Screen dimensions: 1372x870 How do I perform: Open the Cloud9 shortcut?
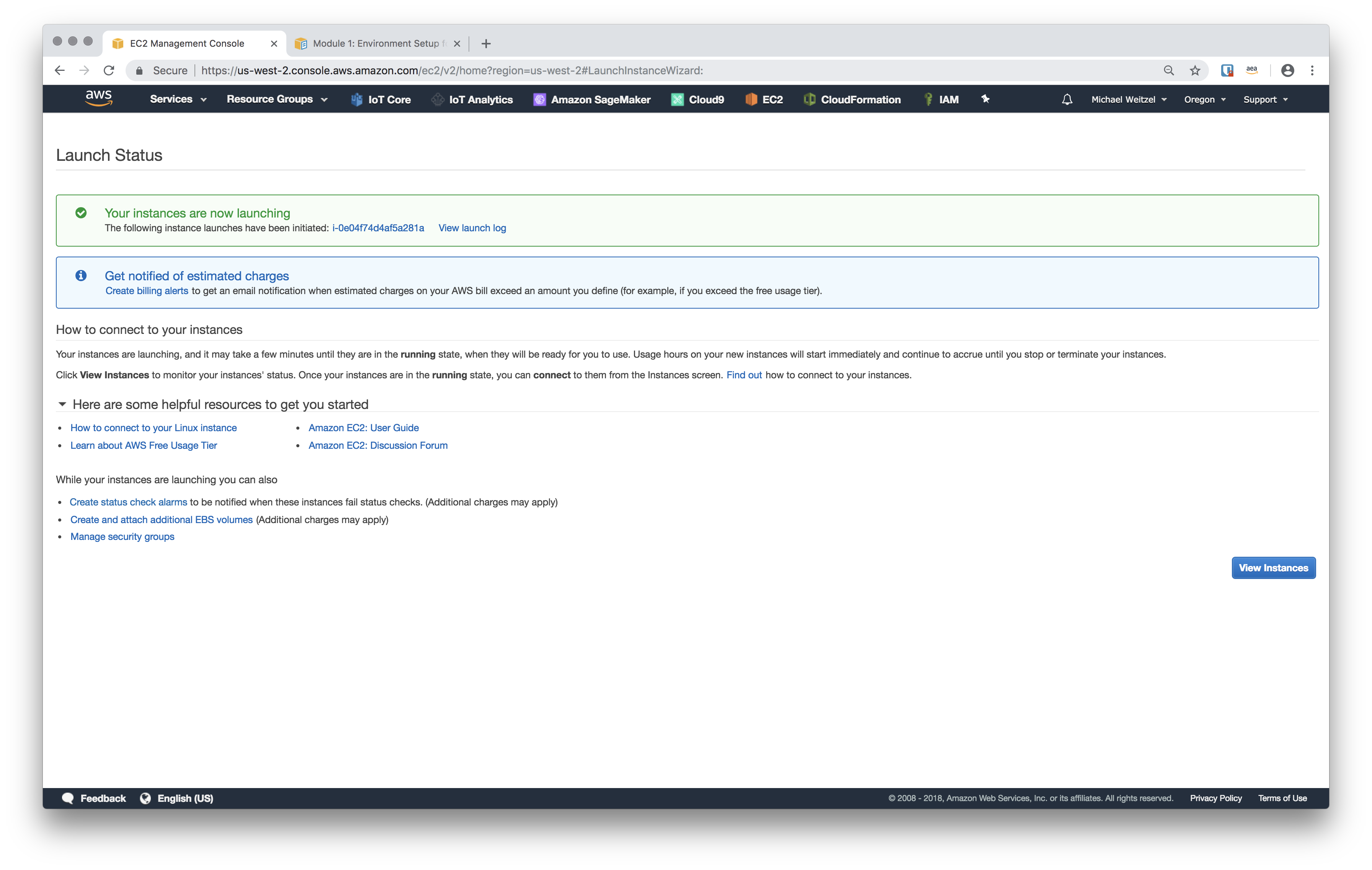tap(697, 99)
